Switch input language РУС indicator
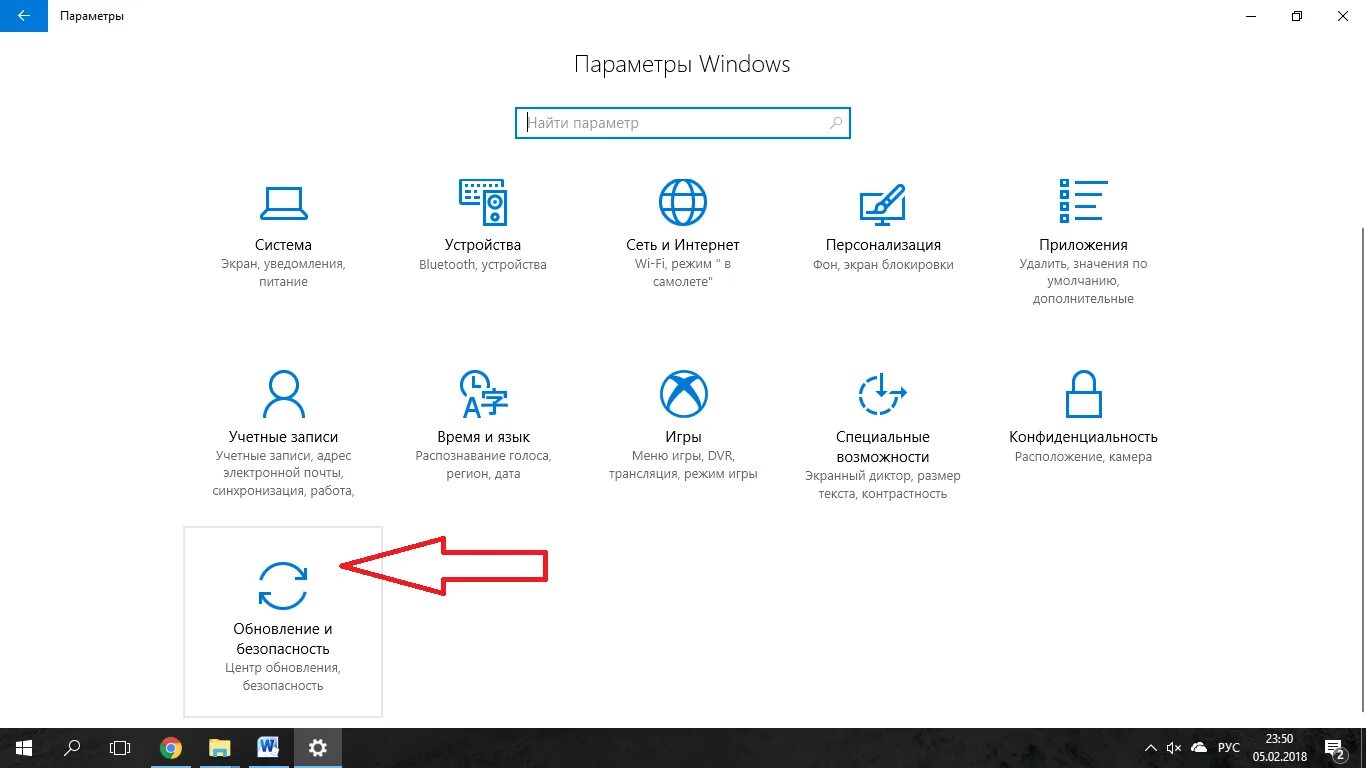The width and height of the screenshot is (1366, 768). pos(1229,748)
